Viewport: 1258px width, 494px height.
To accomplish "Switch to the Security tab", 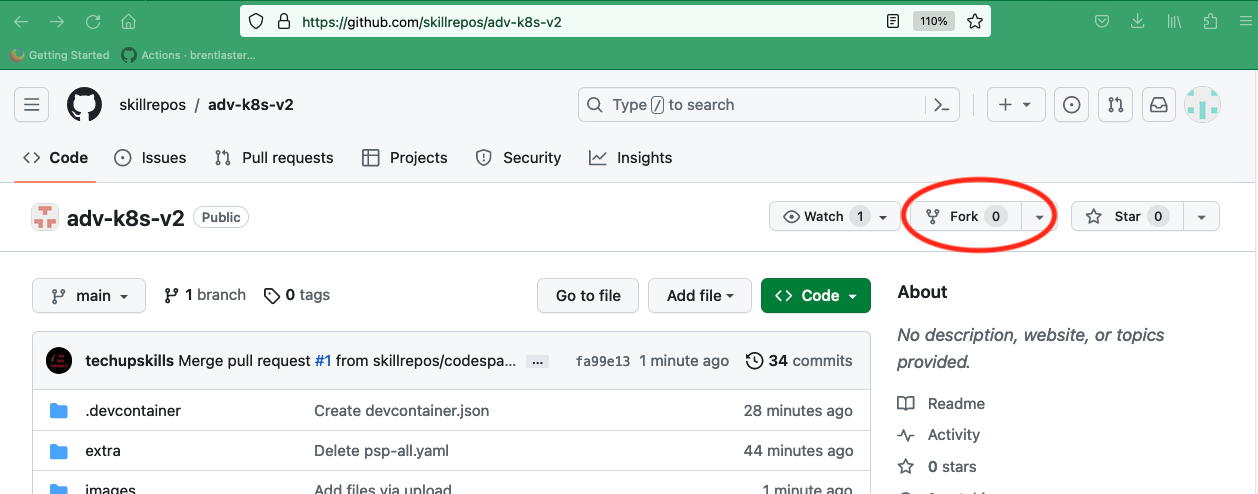I will 518,158.
